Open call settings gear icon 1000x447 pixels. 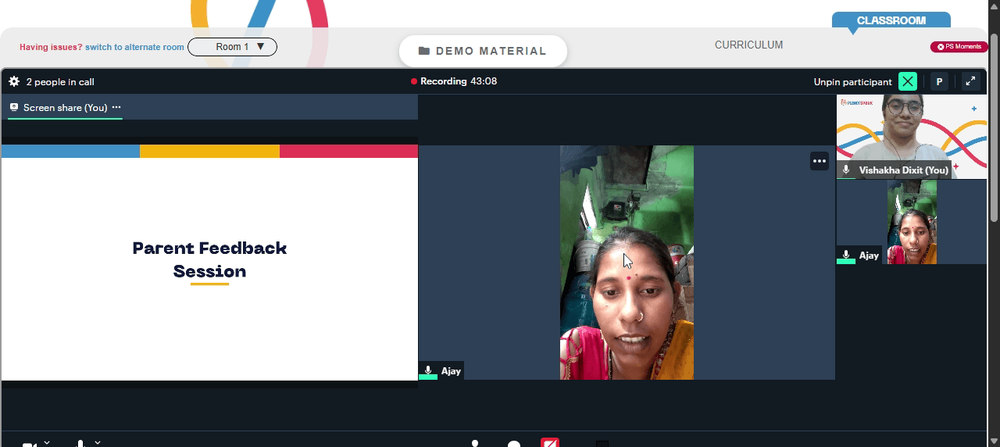pos(14,82)
